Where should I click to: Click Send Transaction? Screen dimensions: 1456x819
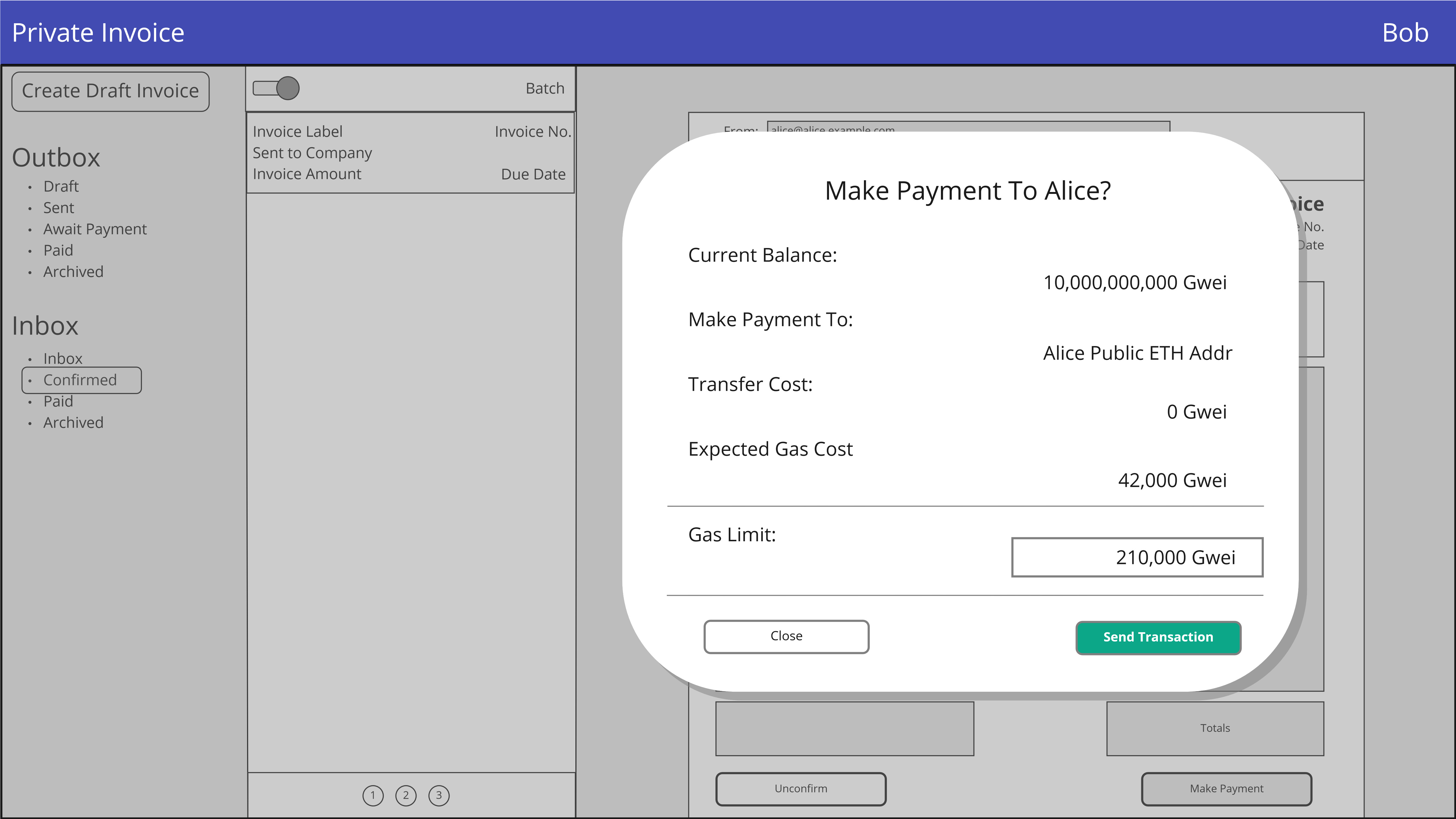[1158, 637]
